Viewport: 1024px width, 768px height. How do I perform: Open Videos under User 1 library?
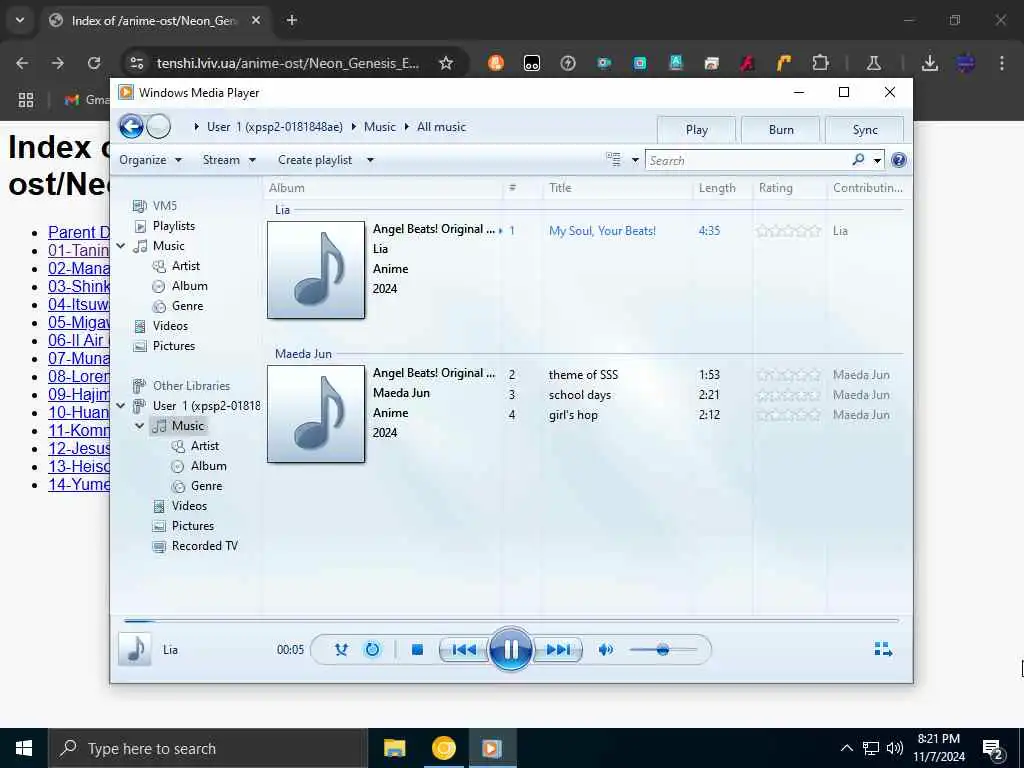pyautogui.click(x=180, y=506)
